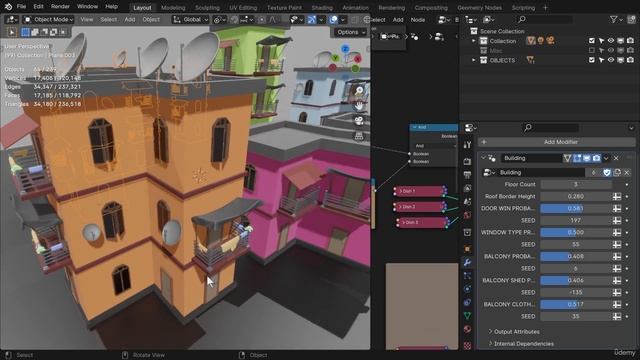Expand the OBJECTS collection
This screenshot has height=360, width=640.
(474, 60)
